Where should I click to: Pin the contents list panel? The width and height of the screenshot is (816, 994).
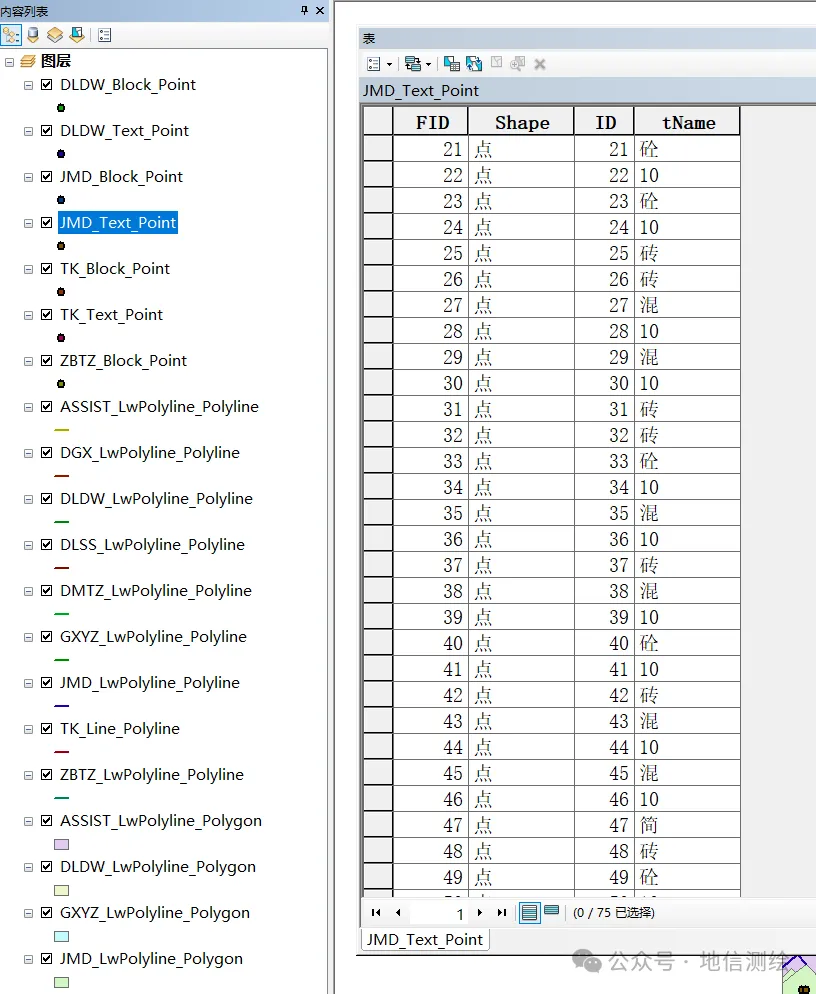[304, 10]
